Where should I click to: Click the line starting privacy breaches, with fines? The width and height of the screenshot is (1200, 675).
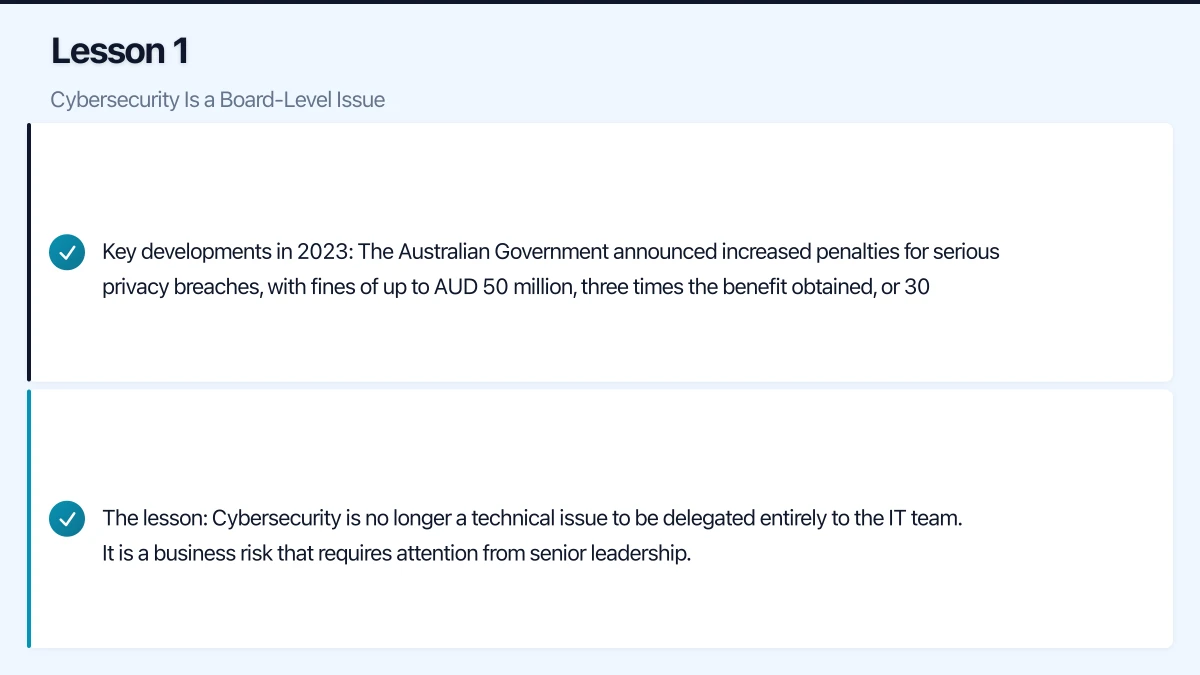(x=515, y=287)
